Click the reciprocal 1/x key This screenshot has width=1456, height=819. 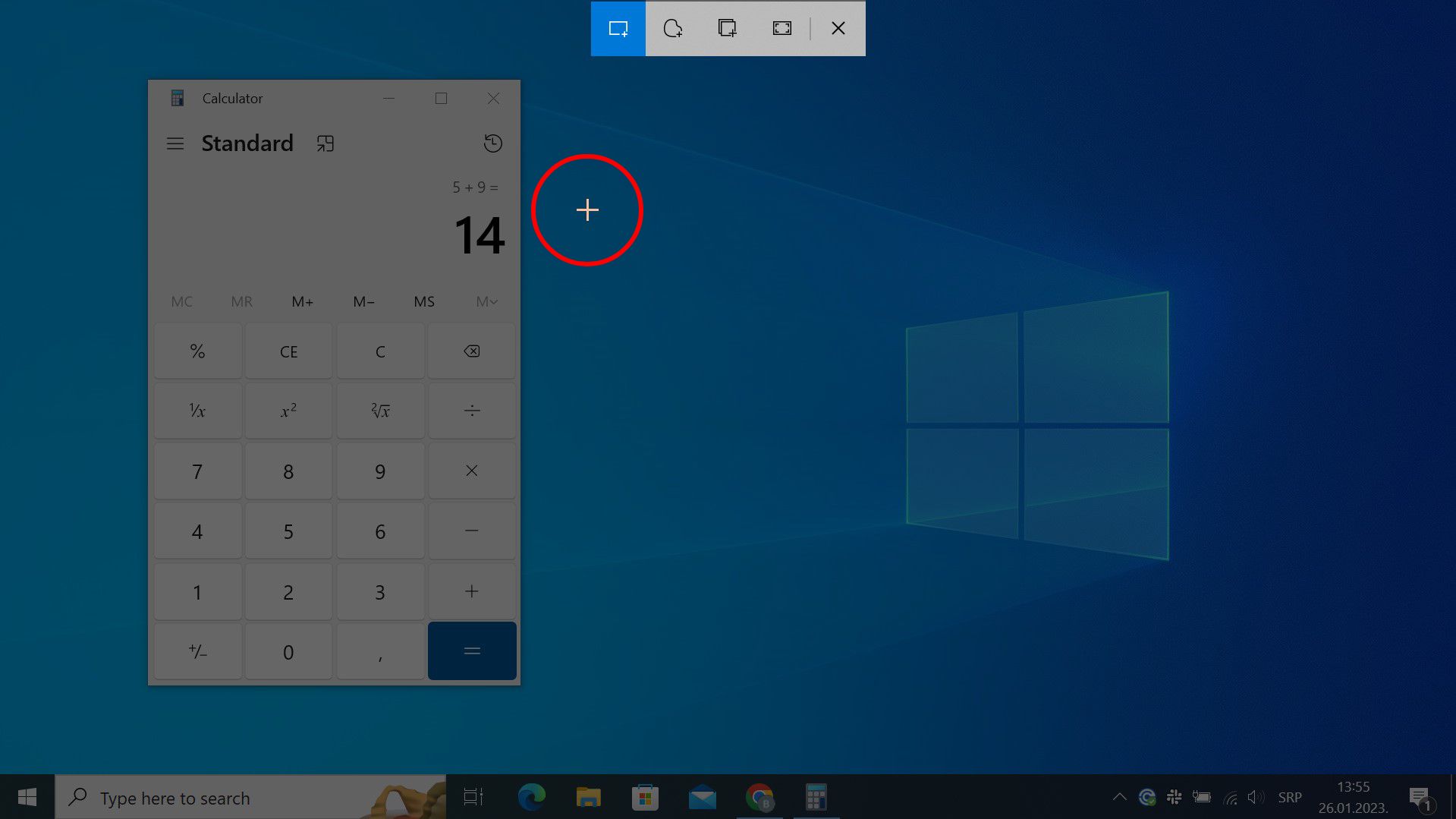coord(197,411)
